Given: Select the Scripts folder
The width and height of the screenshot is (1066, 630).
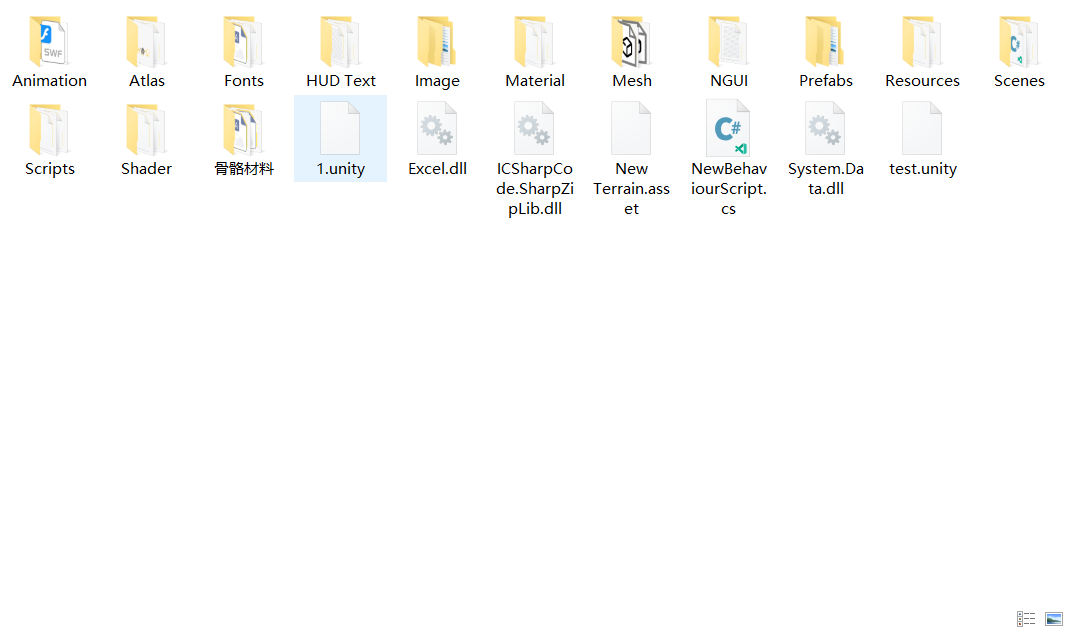Looking at the screenshot, I should pyautogui.click(x=49, y=131).
